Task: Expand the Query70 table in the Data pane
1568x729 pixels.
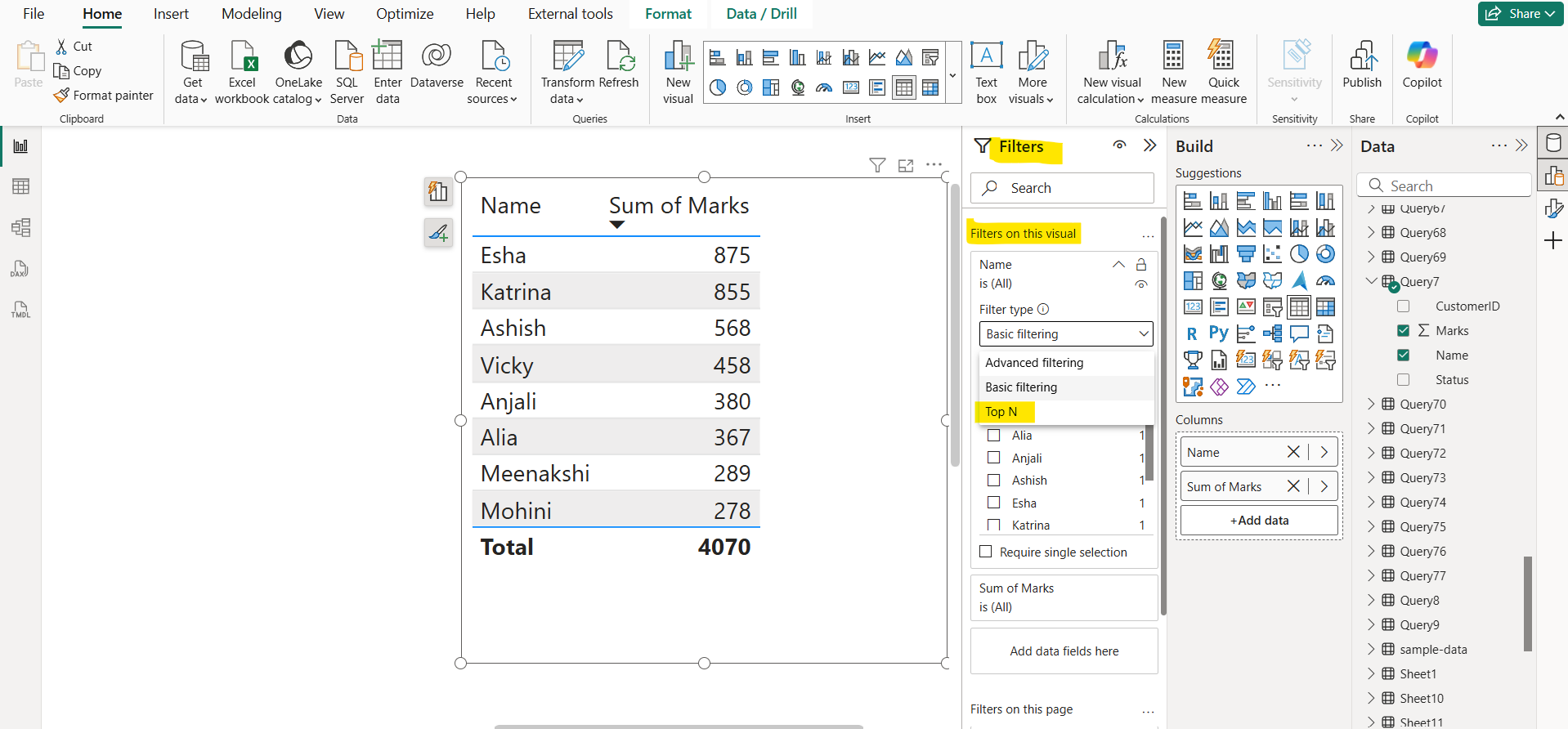Action: 1371,405
